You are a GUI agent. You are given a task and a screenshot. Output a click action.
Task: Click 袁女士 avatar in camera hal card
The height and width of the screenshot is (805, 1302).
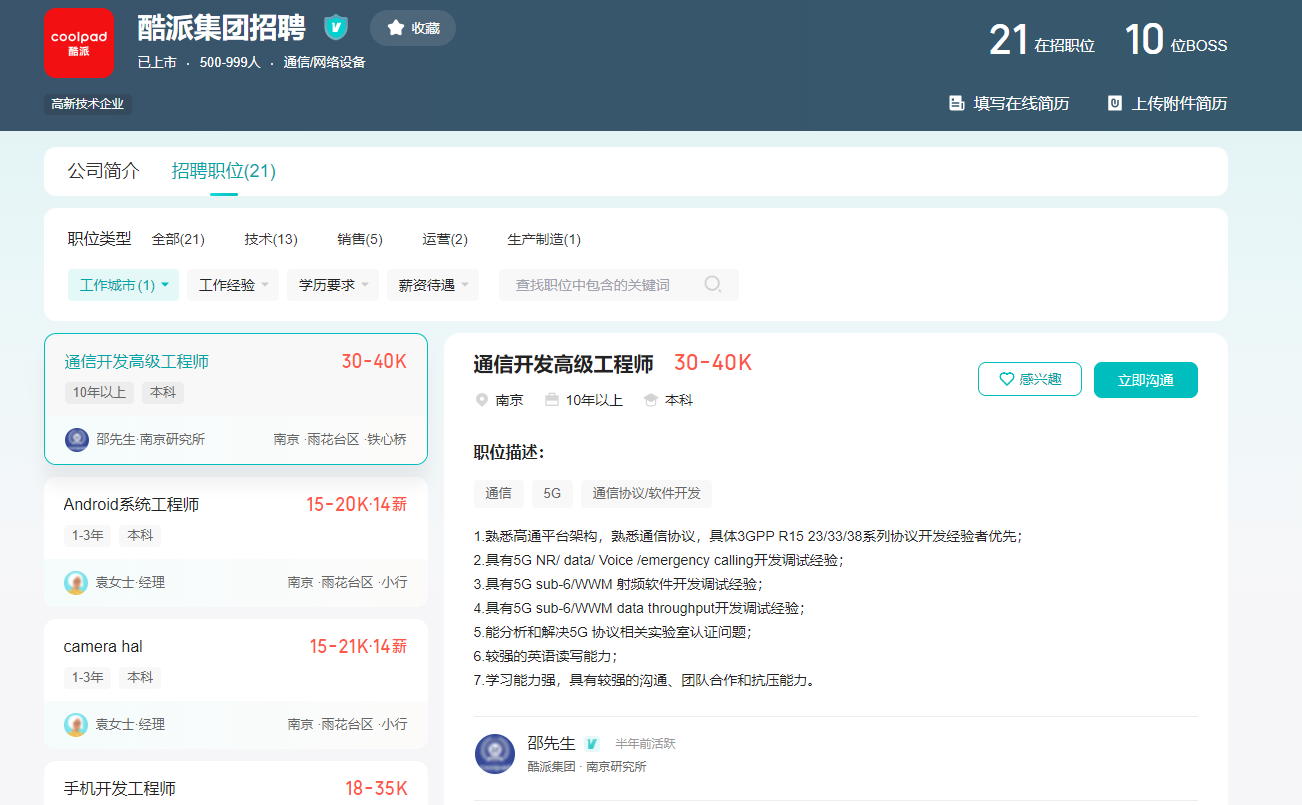click(x=76, y=724)
